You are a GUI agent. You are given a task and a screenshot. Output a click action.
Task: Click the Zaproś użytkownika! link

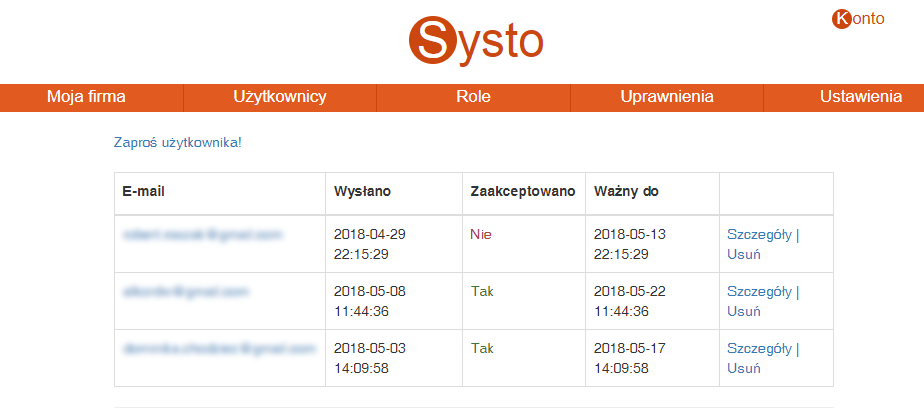tap(178, 143)
